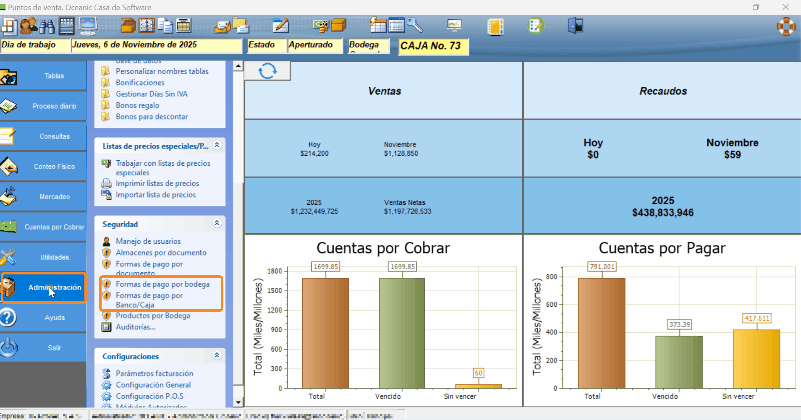
Task: Click the binoculars search icon in toolbar
Action: [47, 26]
